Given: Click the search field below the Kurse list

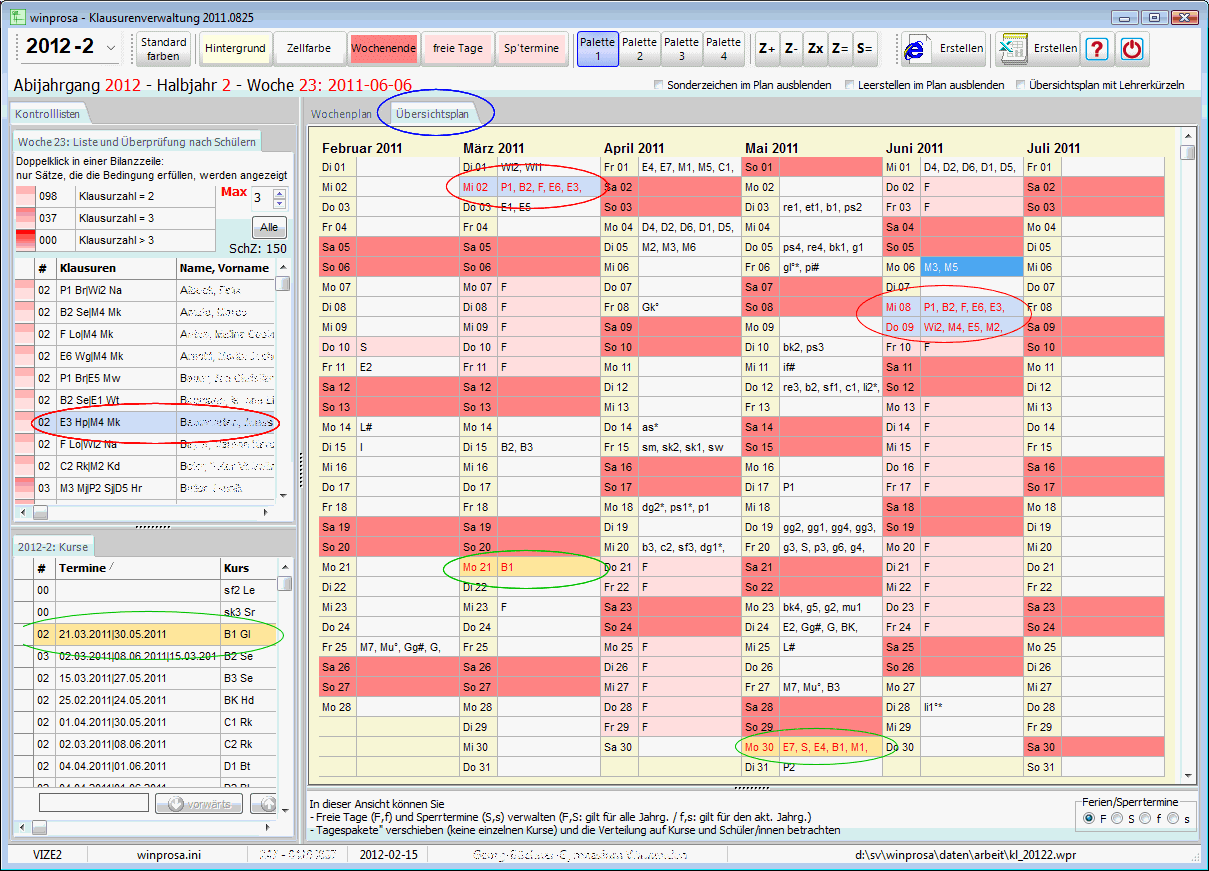Looking at the screenshot, I should (94, 803).
